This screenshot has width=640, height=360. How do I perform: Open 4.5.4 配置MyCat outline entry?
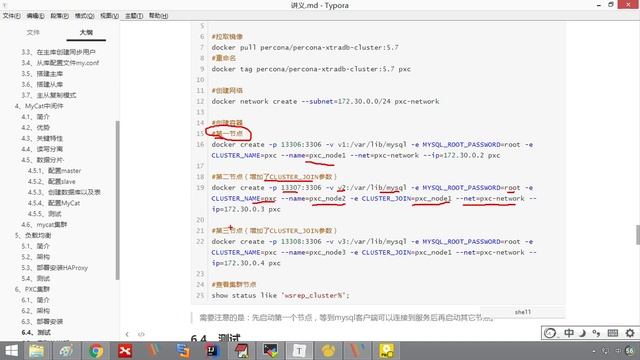[54, 203]
